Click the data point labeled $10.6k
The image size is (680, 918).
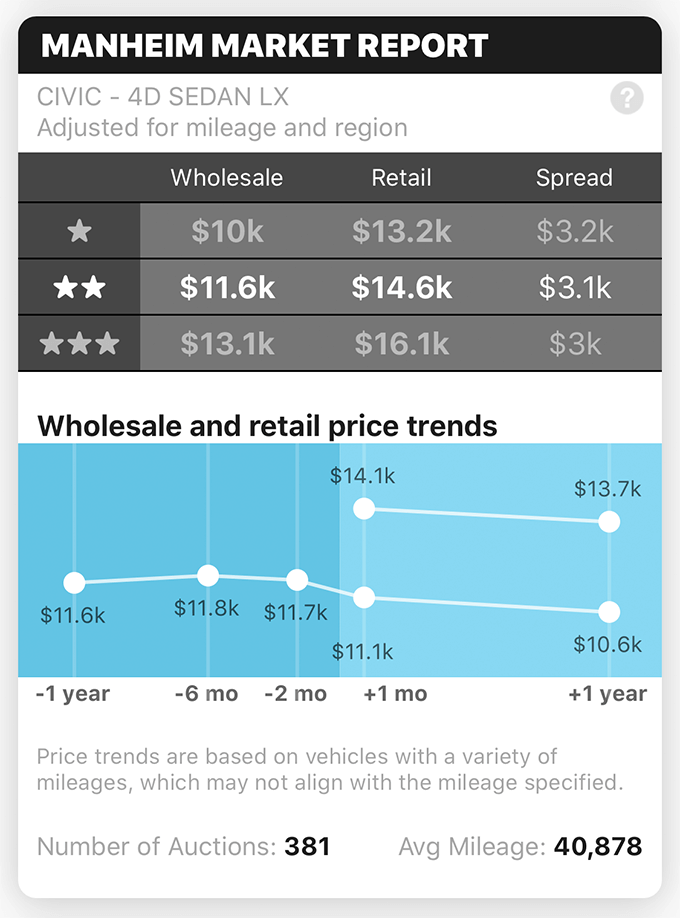pos(610,611)
